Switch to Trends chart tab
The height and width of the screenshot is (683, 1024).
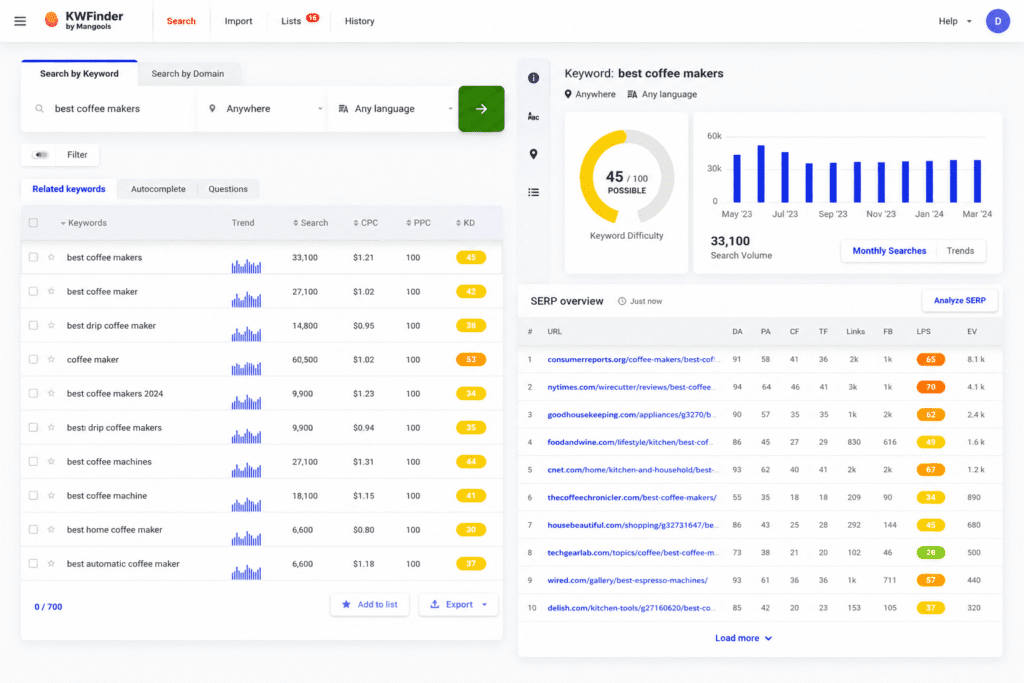(960, 251)
